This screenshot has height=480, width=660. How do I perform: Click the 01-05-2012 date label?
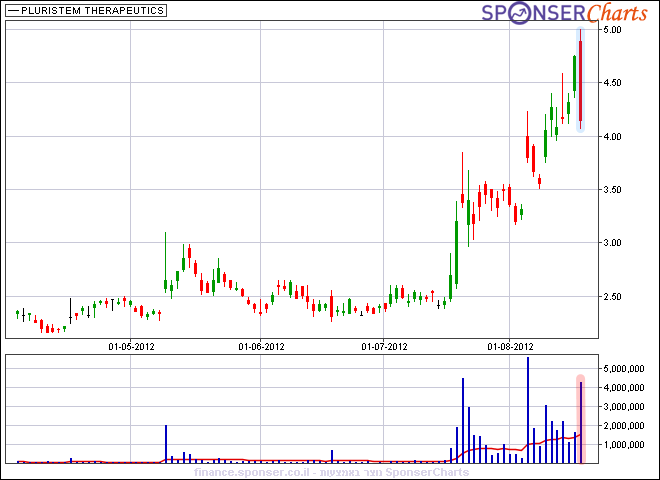pyautogui.click(x=131, y=347)
